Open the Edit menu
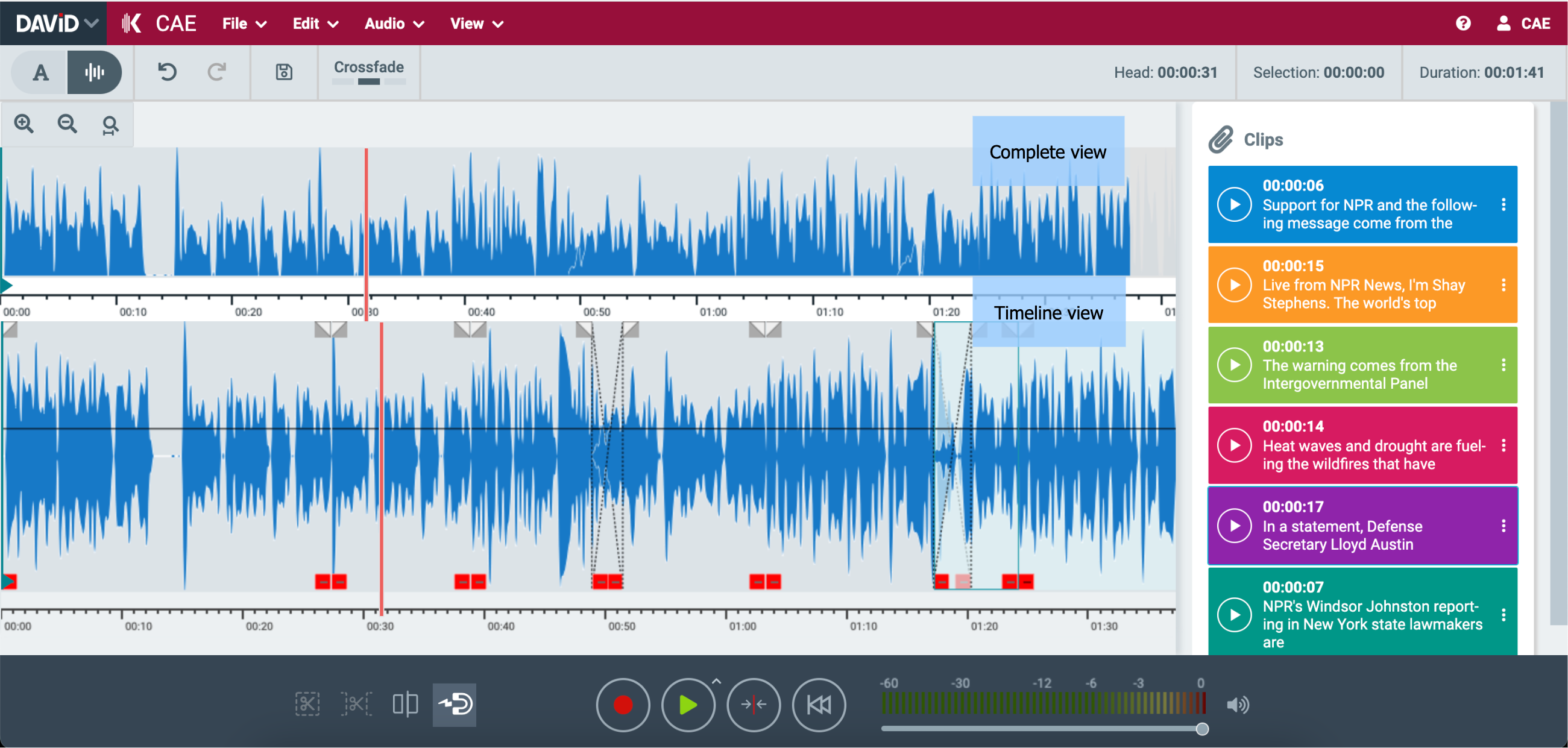 pos(314,24)
